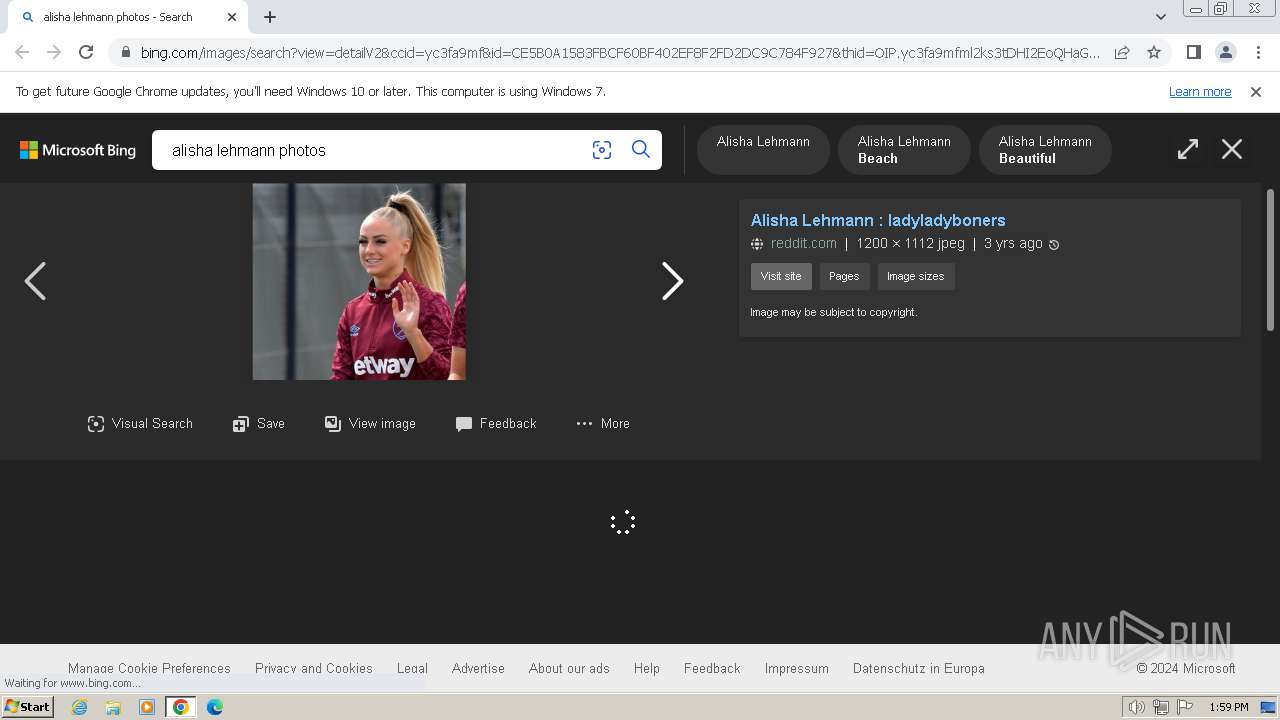The height and width of the screenshot is (720, 1280).
Task: Select the Alisha Lehmann suggestion chip
Action: click(x=763, y=150)
